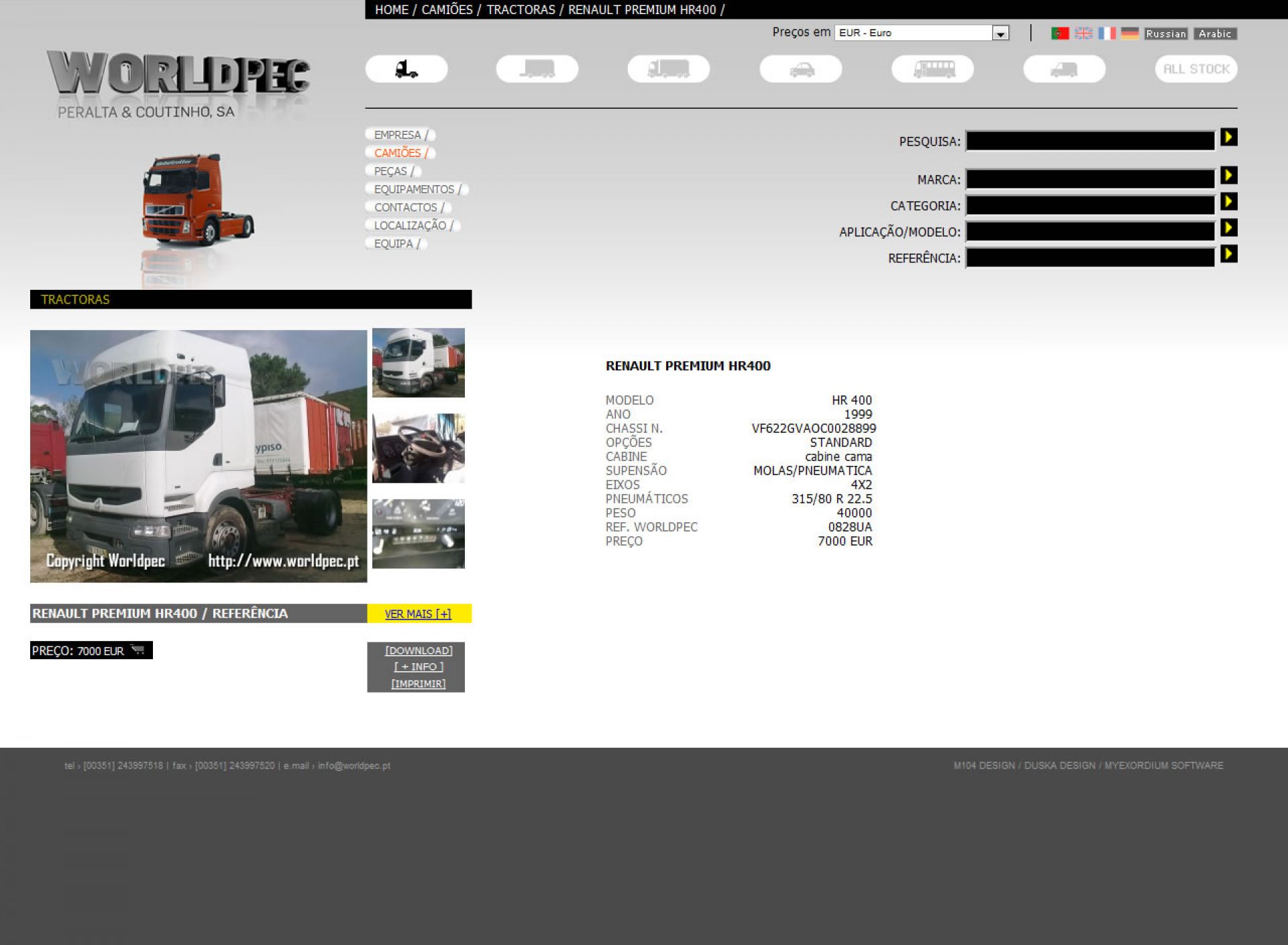Switch language with the German flag
The image size is (1288, 945).
(x=1130, y=34)
